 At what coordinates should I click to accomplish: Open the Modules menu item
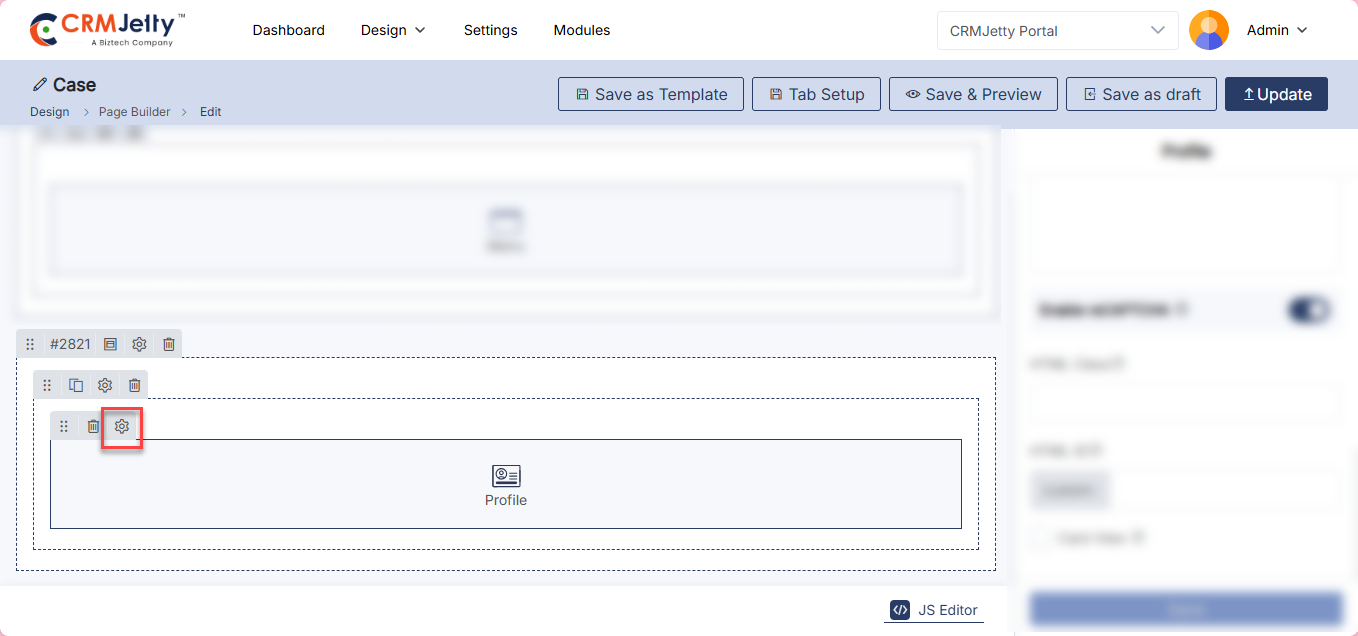point(581,30)
